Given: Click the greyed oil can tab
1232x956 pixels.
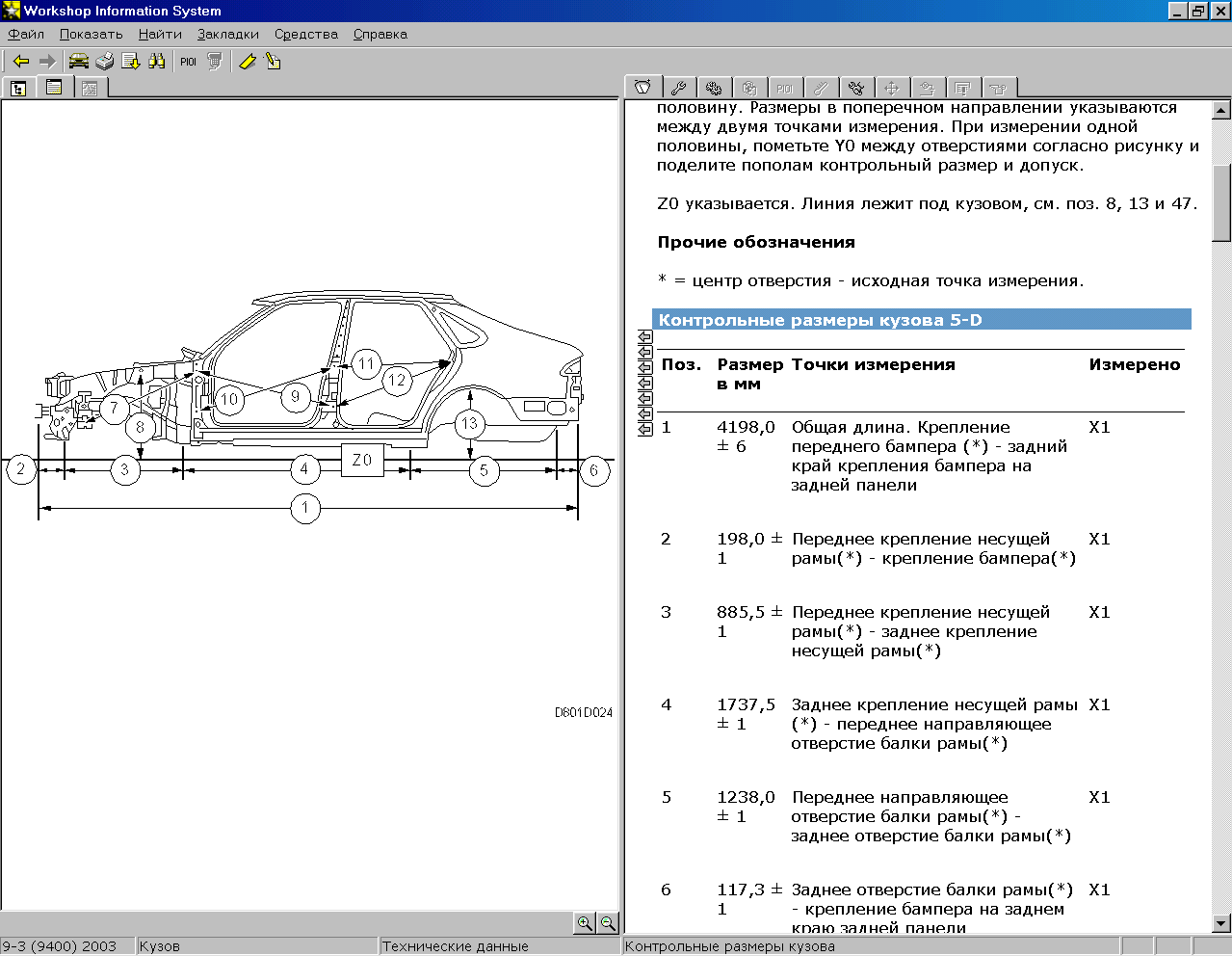Looking at the screenshot, I should 999,88.
